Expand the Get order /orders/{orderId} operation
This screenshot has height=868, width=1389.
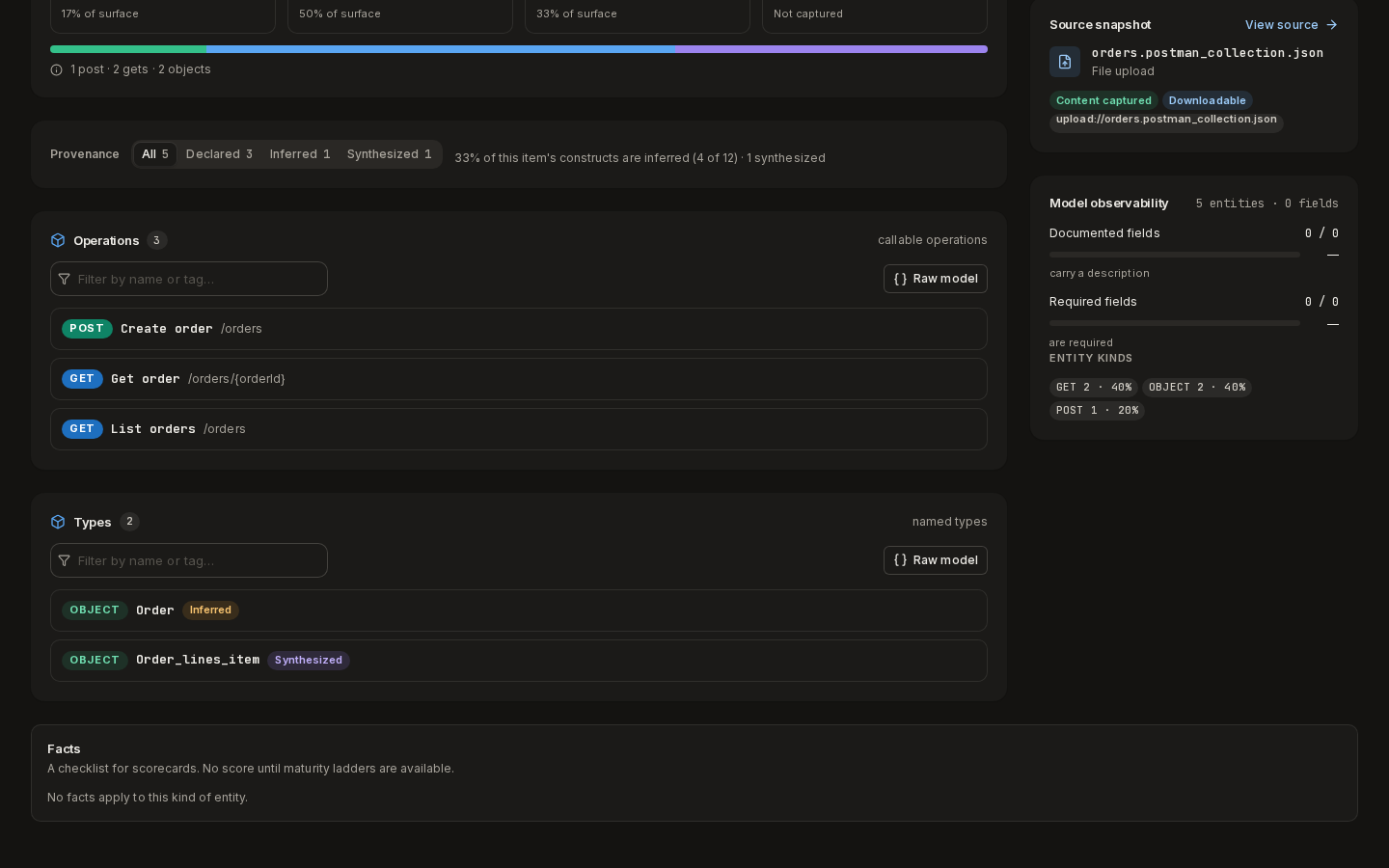(x=519, y=379)
